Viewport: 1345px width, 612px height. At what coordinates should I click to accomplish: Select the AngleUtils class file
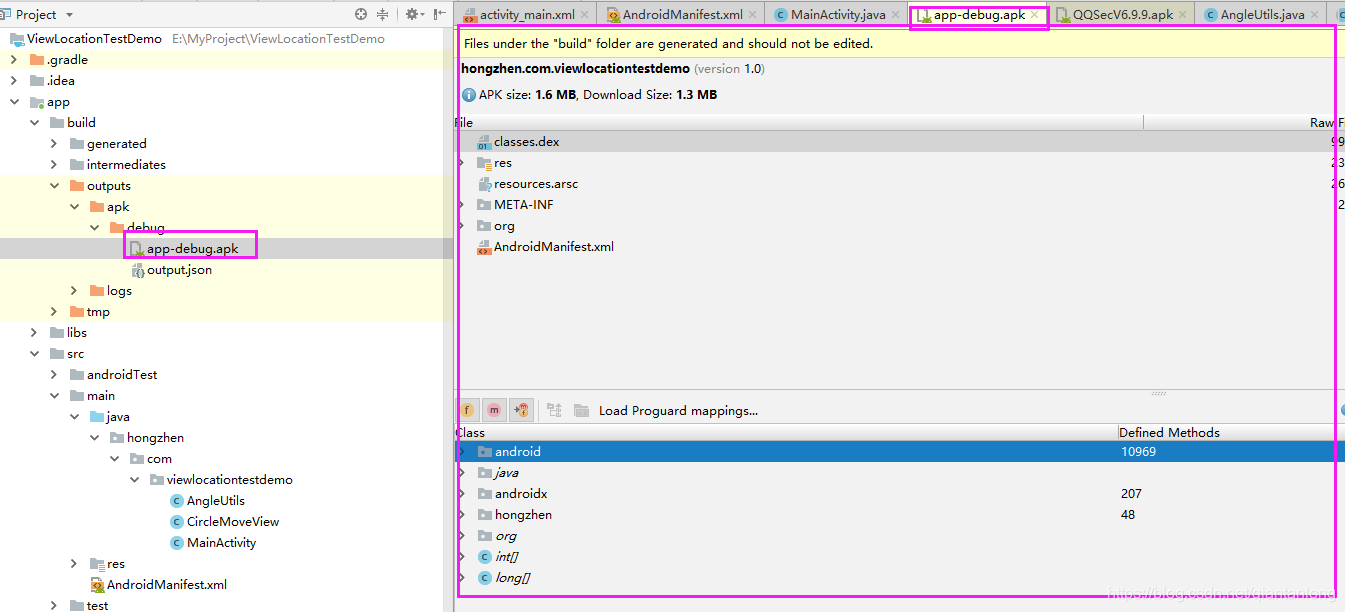pyautogui.click(x=215, y=501)
